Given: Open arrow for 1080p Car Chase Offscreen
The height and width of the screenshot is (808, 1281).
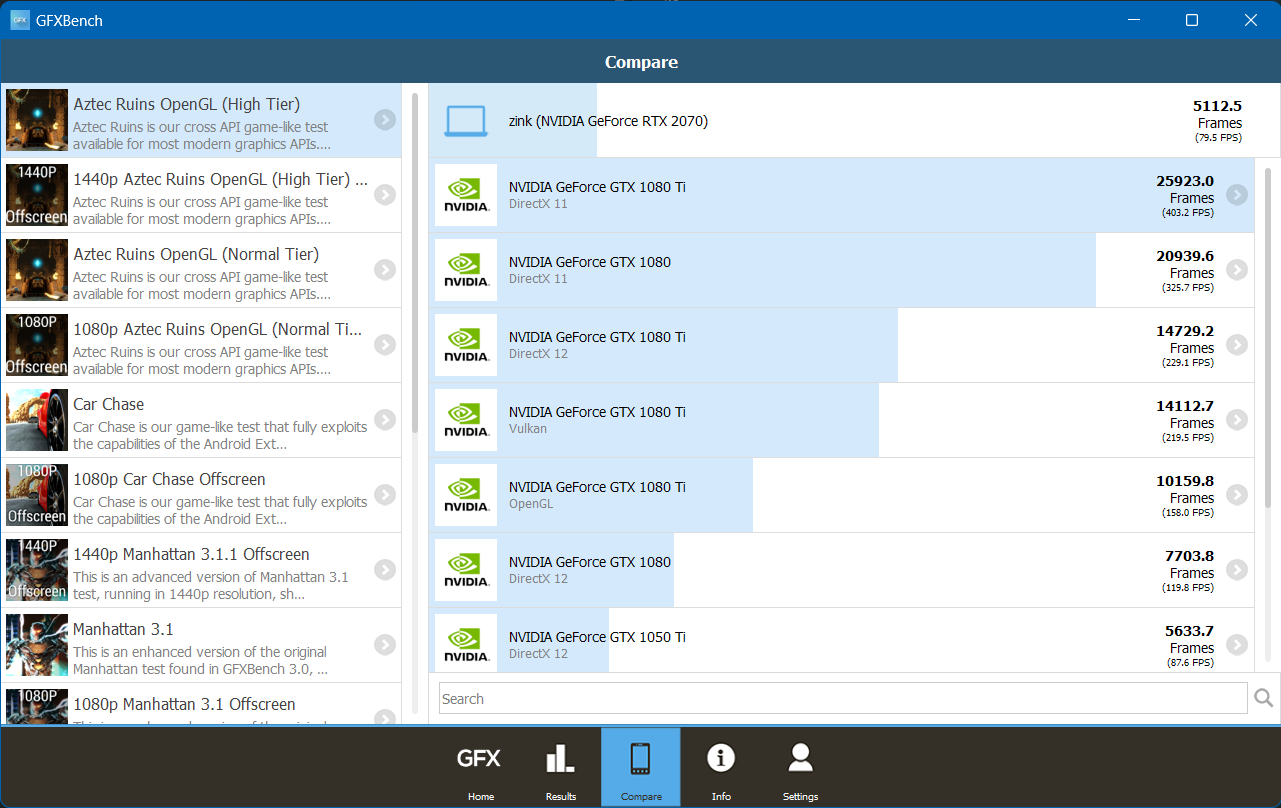Looking at the screenshot, I should click(385, 495).
